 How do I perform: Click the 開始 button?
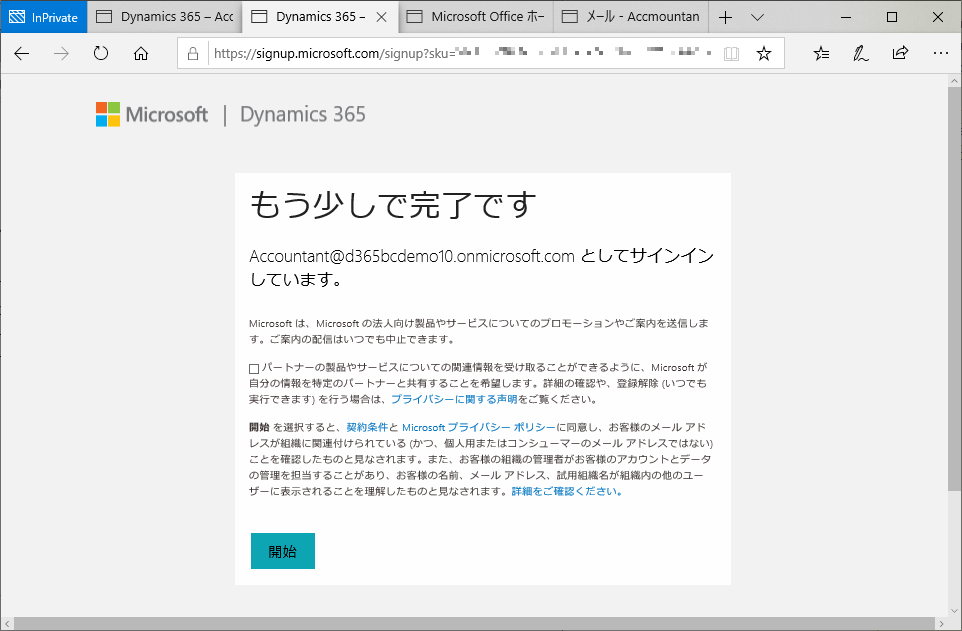(283, 551)
